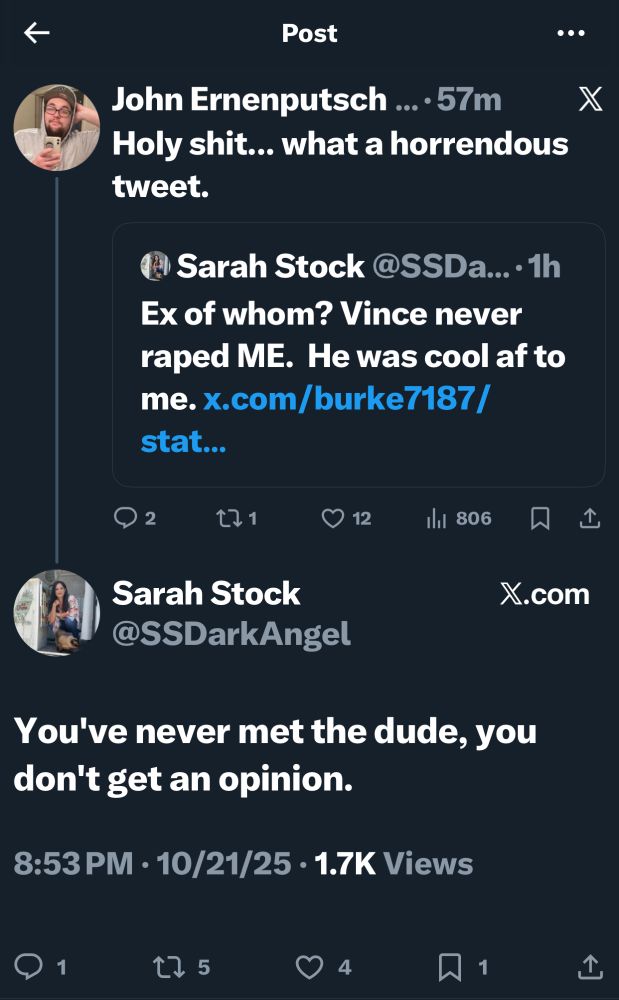Open the three-dot more options menu

click(x=571, y=33)
